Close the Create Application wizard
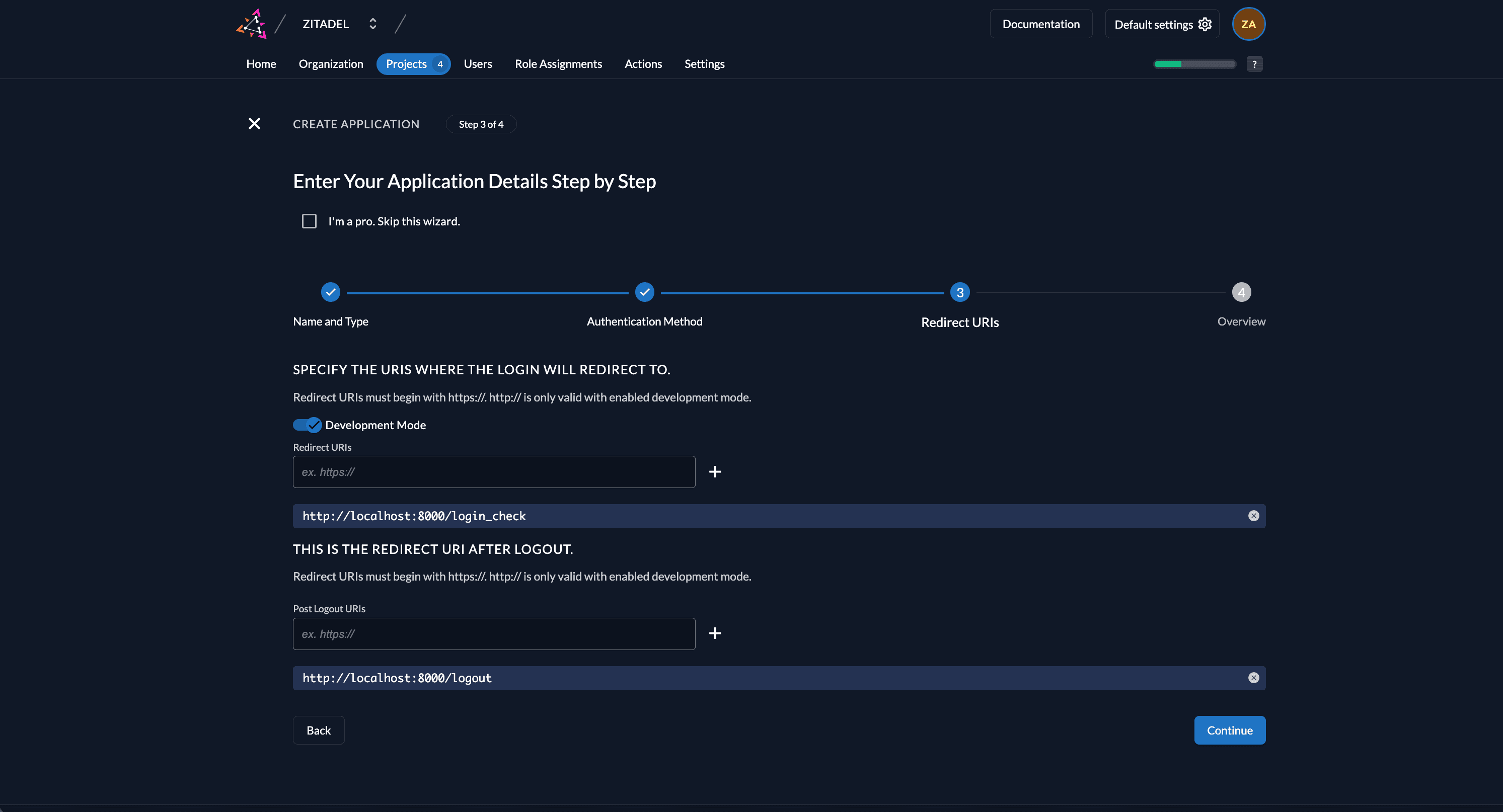Screen dimensions: 1503x812 pyautogui.click(x=254, y=124)
